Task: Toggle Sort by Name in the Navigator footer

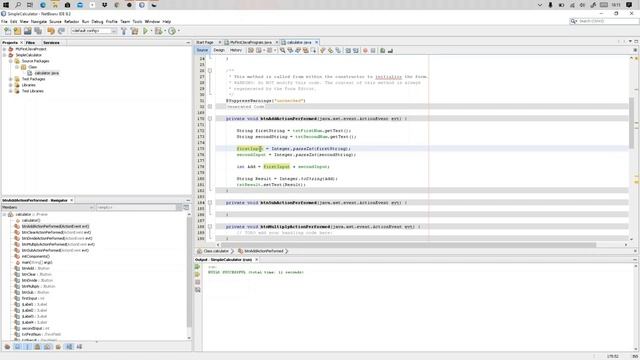Action: (x=69, y=347)
